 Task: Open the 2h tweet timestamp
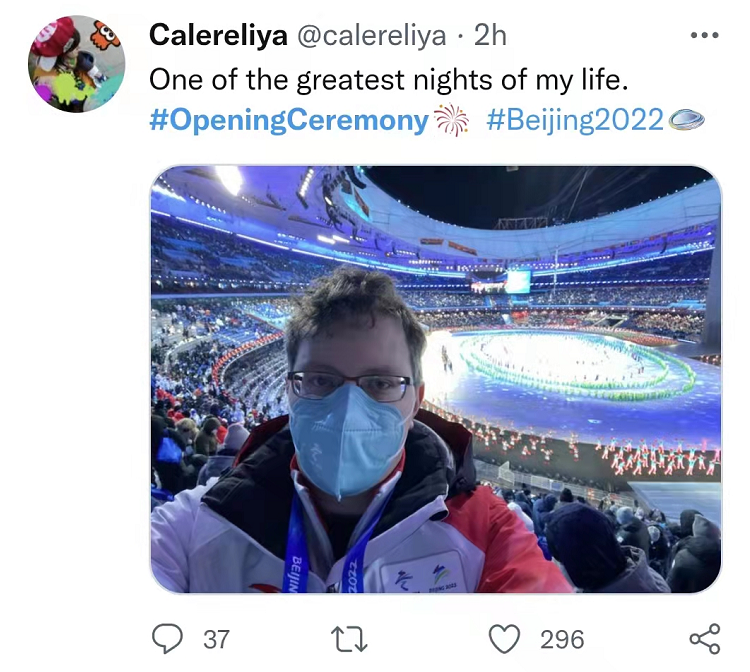pos(490,36)
